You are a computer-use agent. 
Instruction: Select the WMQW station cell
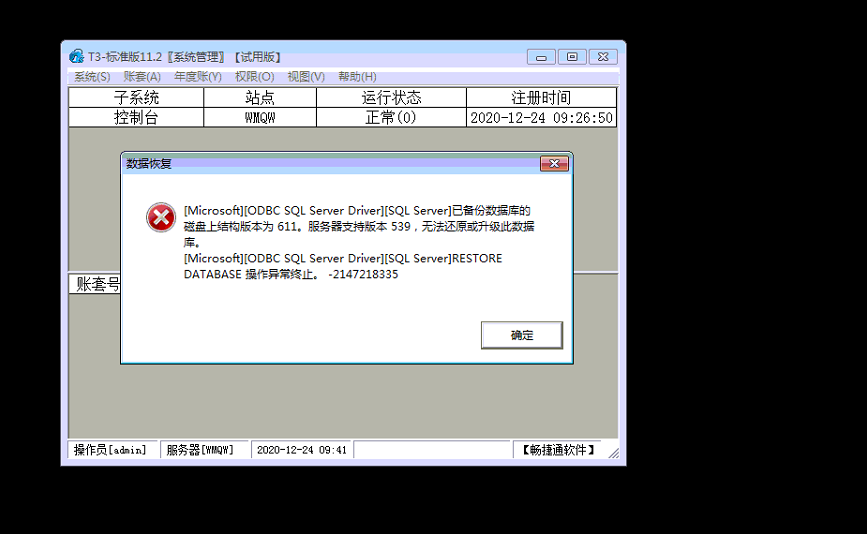(260, 117)
